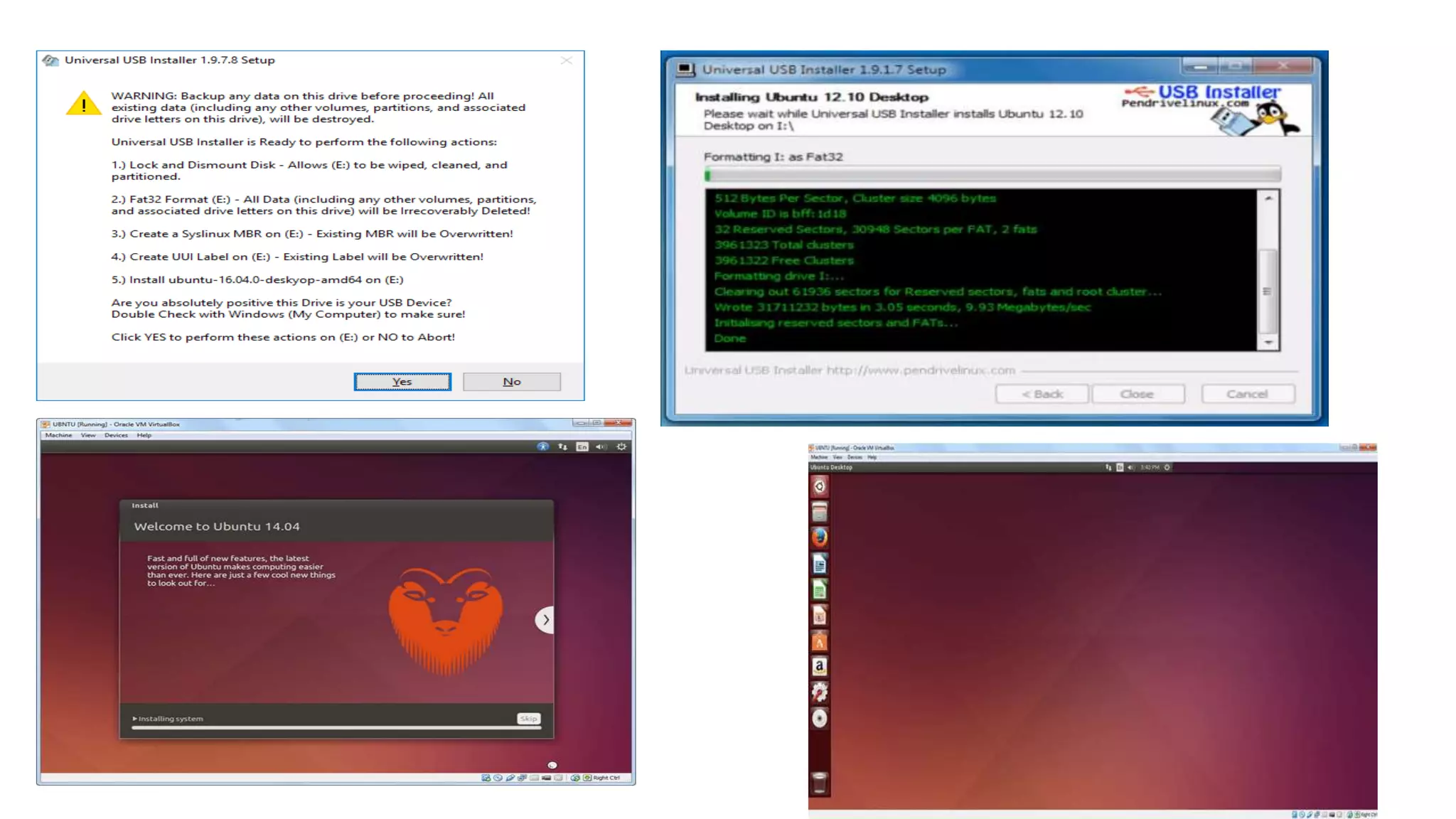The image size is (1456, 819).
Task: Launch the Files manager from the Ubuntu launcher
Action: point(819,512)
